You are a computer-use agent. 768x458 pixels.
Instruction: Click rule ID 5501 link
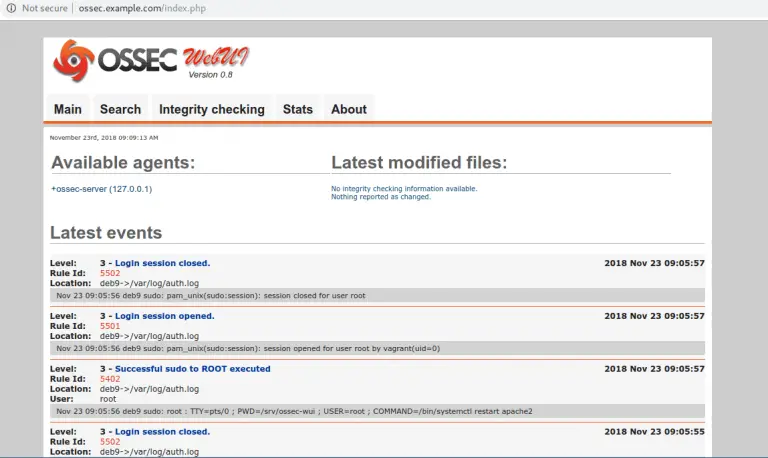click(110, 326)
